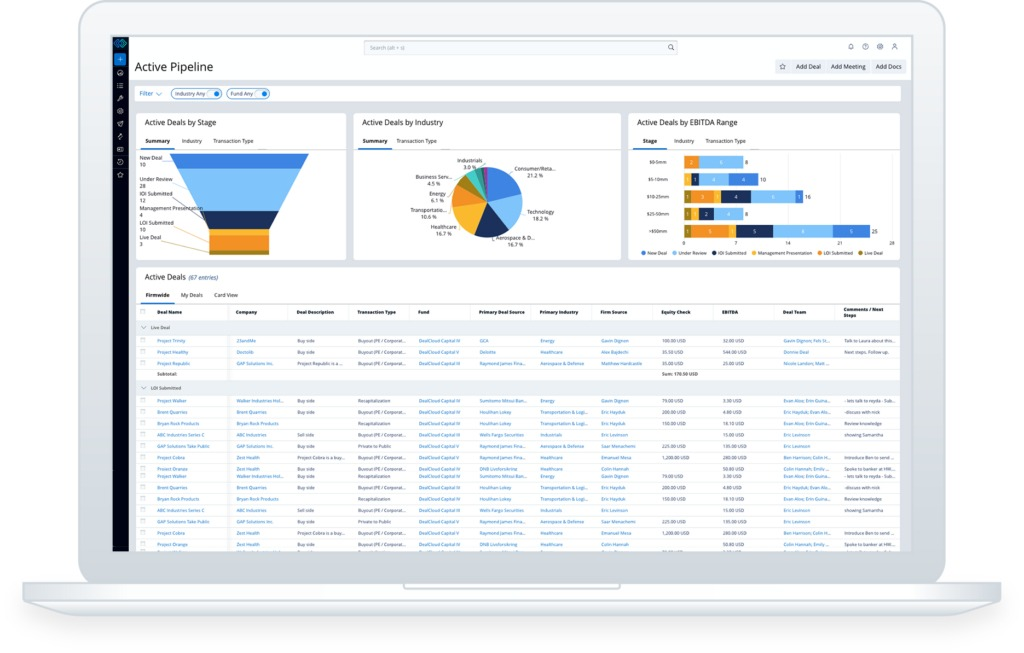Open the help icon in the top bar

[866, 47]
